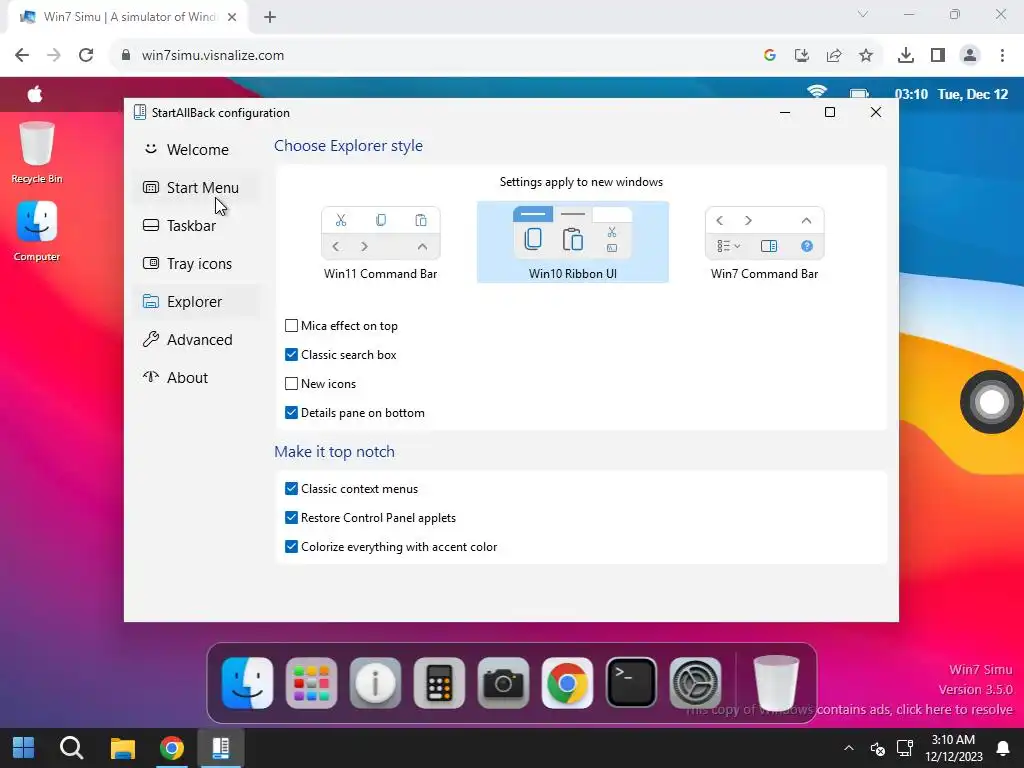Click the Wi-Fi icon in the top bar
The width and height of the screenshot is (1024, 768).
pos(816,91)
